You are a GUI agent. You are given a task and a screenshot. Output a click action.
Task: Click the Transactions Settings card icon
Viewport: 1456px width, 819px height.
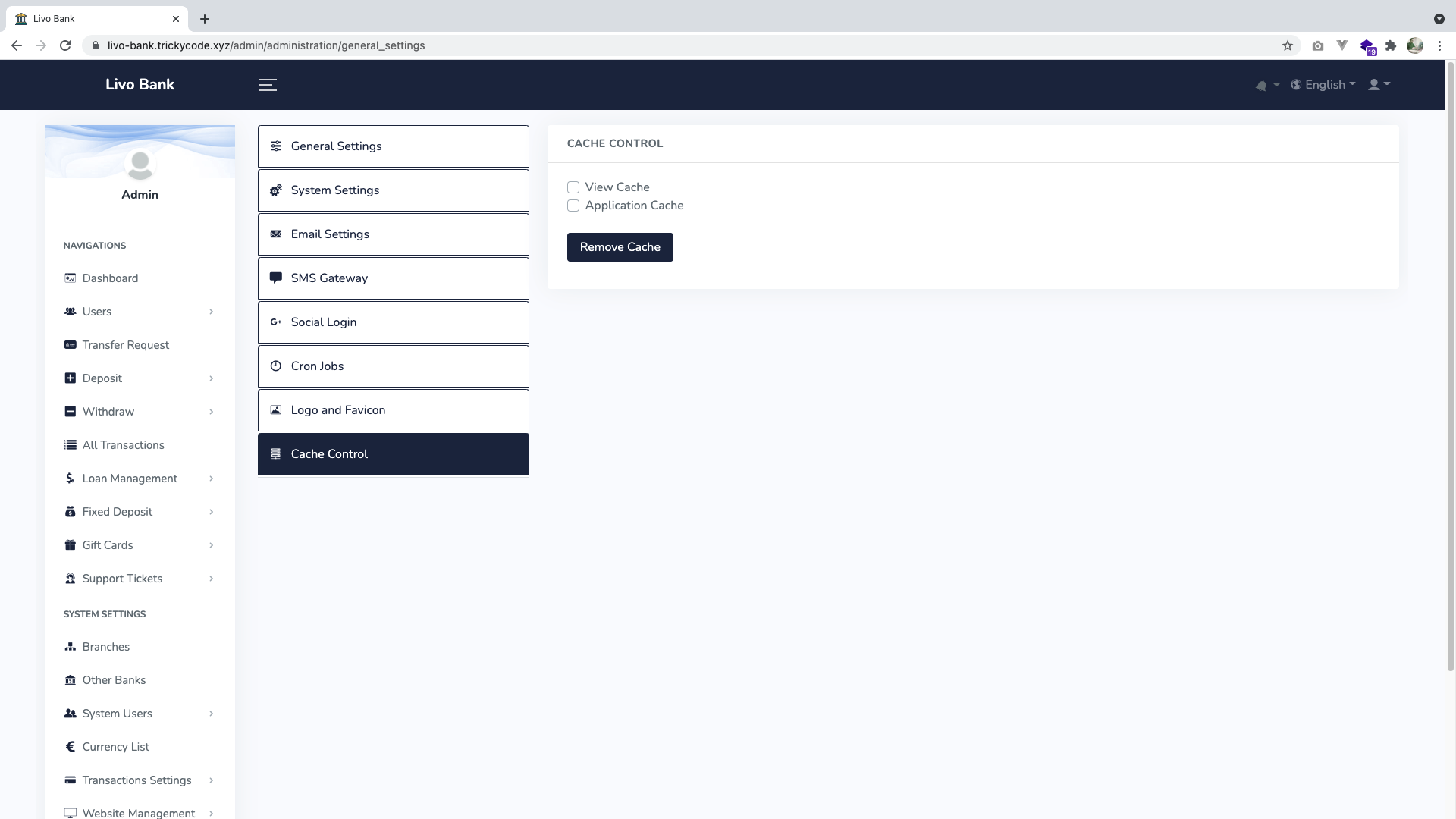71,780
